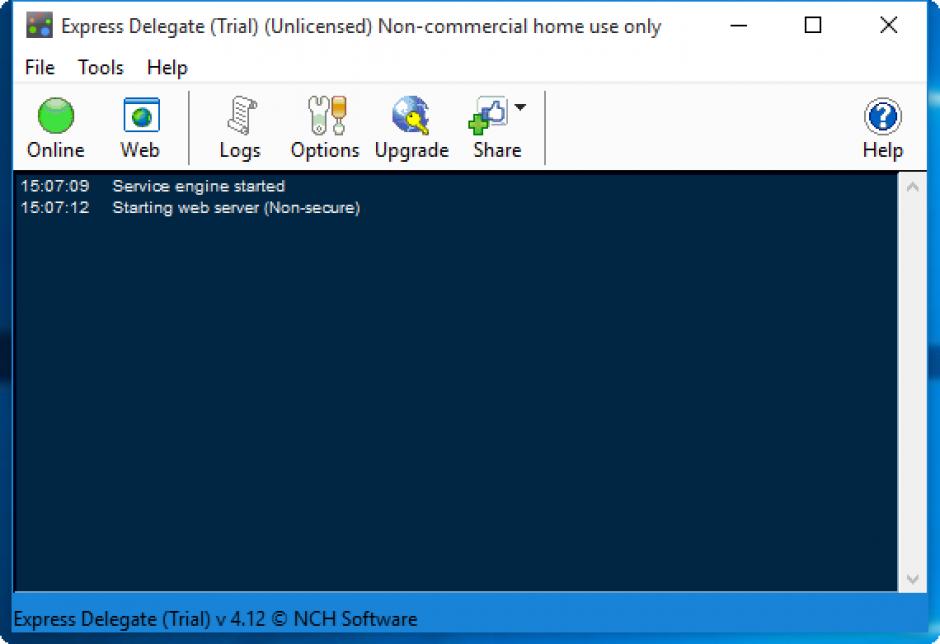Toggle the green Online status button
Image resolution: width=940 pixels, height=644 pixels.
[56, 127]
